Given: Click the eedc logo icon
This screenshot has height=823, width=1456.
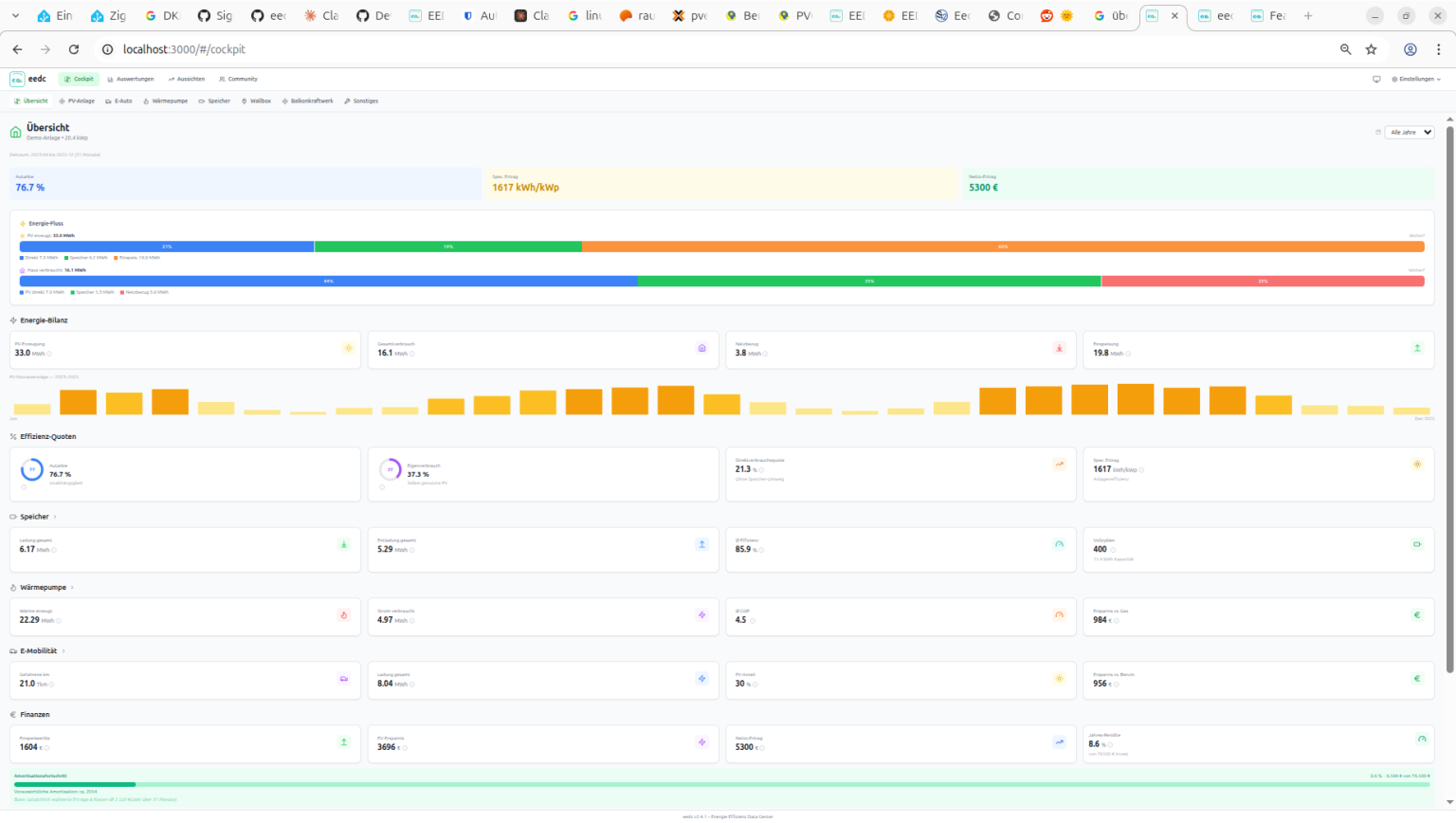Looking at the screenshot, I should 17,80.
